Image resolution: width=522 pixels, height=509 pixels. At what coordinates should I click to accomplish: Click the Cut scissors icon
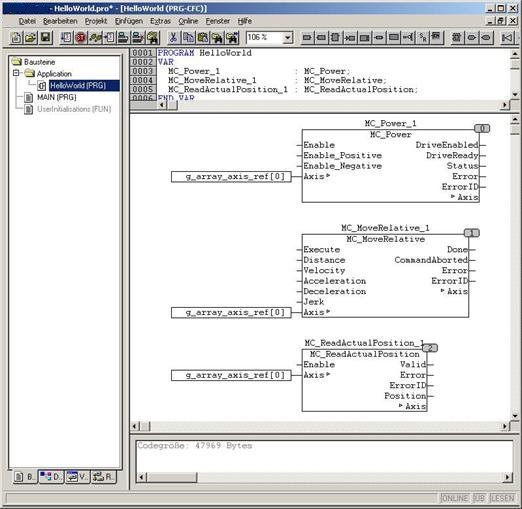click(x=173, y=38)
